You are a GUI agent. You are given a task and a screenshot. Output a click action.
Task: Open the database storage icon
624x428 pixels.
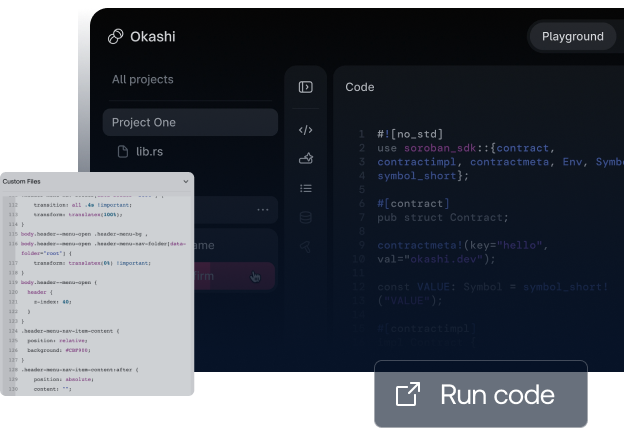(306, 217)
